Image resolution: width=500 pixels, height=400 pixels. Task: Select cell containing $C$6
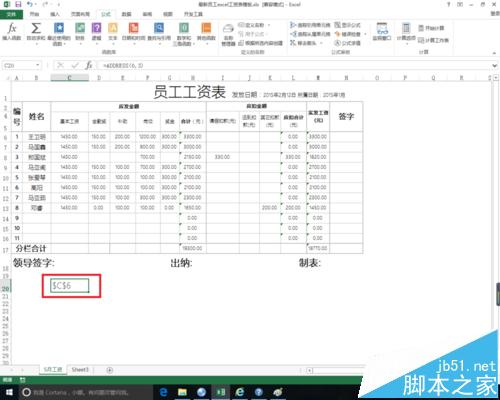70,286
